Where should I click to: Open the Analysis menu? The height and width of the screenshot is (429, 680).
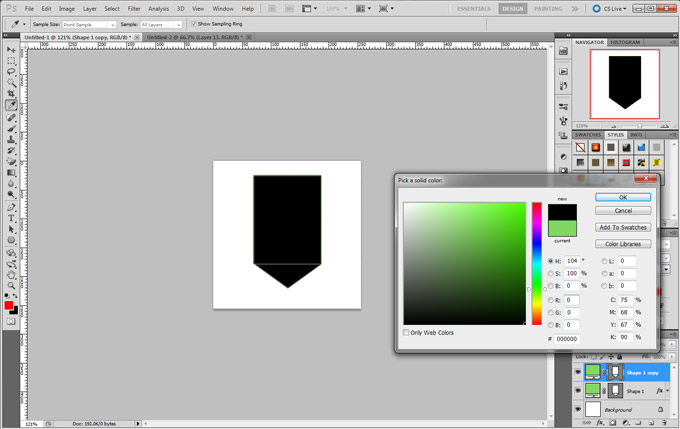click(x=158, y=9)
